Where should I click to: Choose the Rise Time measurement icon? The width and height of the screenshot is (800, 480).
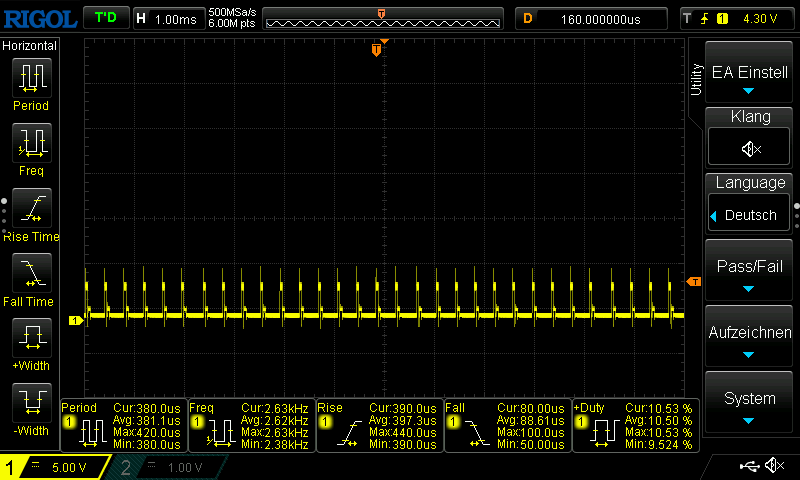[x=32, y=208]
